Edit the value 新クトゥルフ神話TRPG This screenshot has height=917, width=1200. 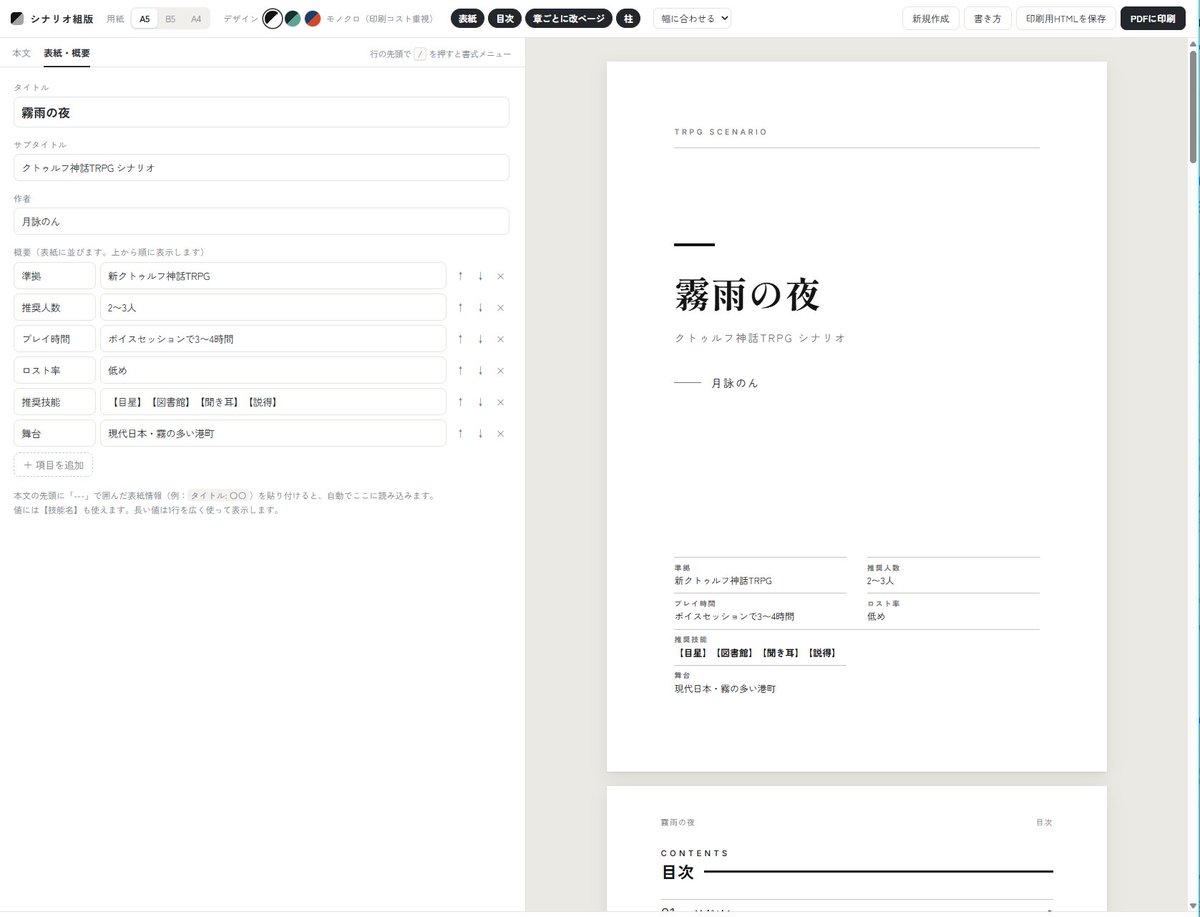pyautogui.click(x=273, y=276)
